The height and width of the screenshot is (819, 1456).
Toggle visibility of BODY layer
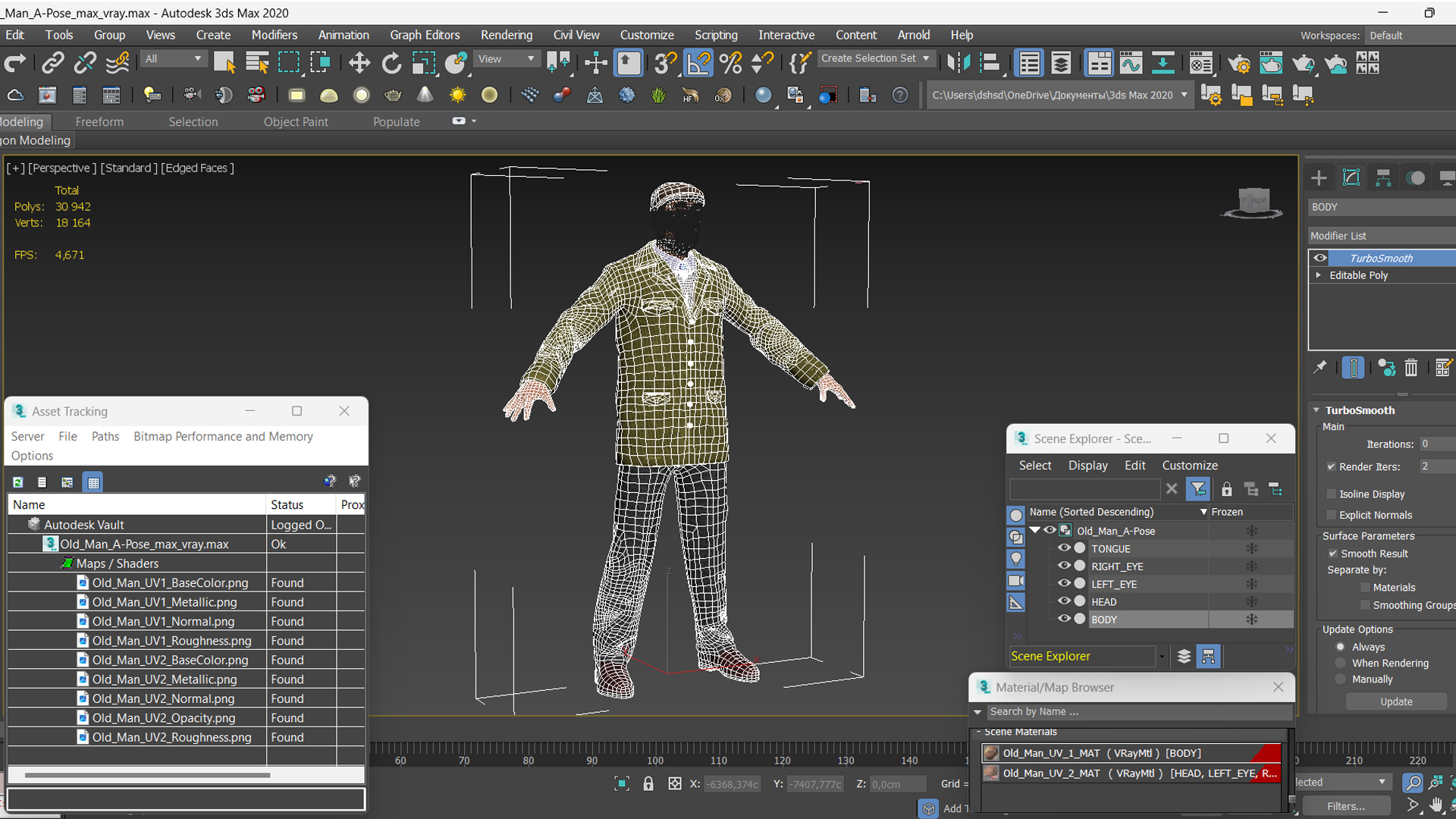tap(1064, 619)
